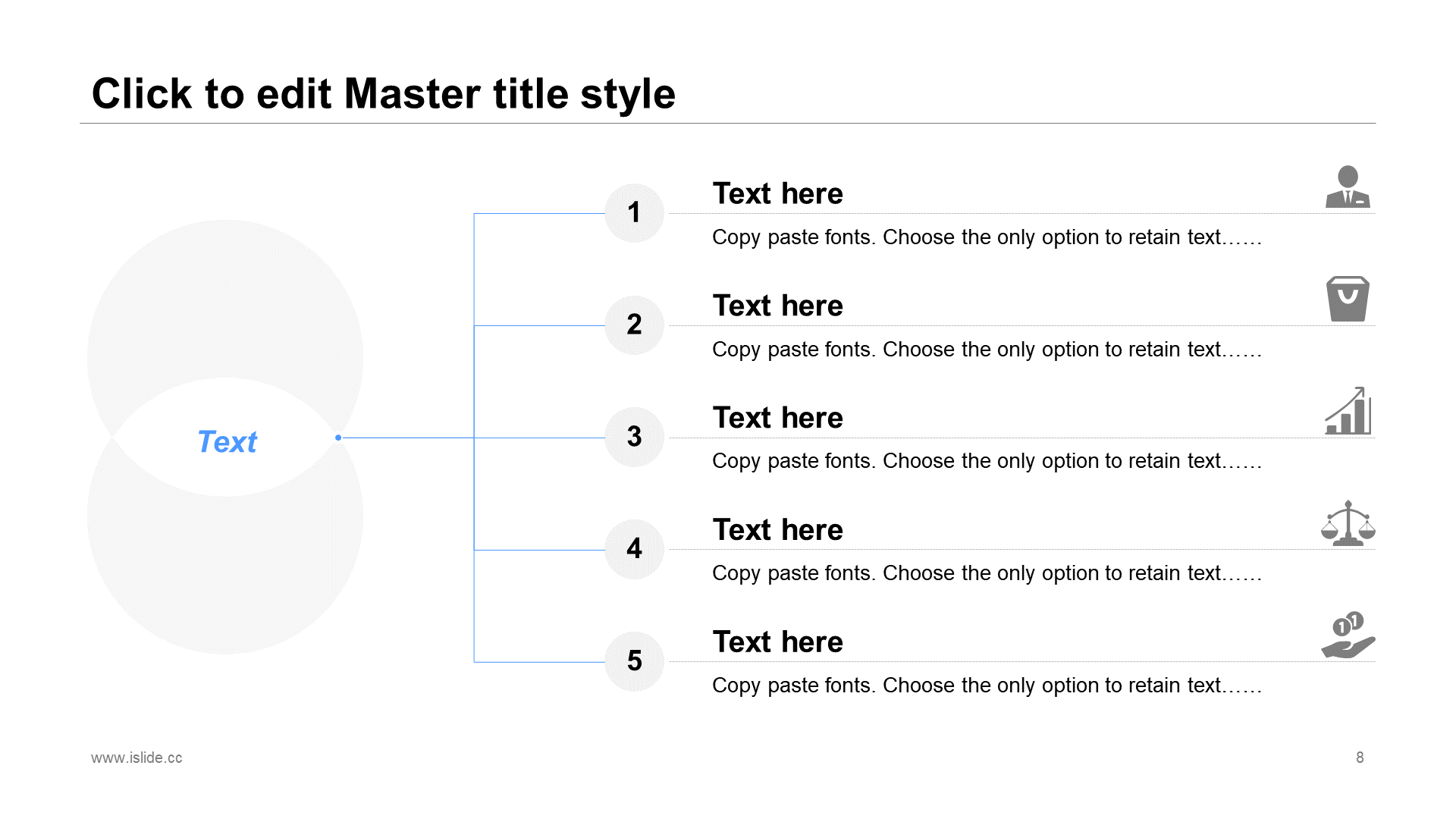Viewport: 1456px width, 819px height.
Task: Click the businessman icon beside item 1
Action: point(1348,187)
